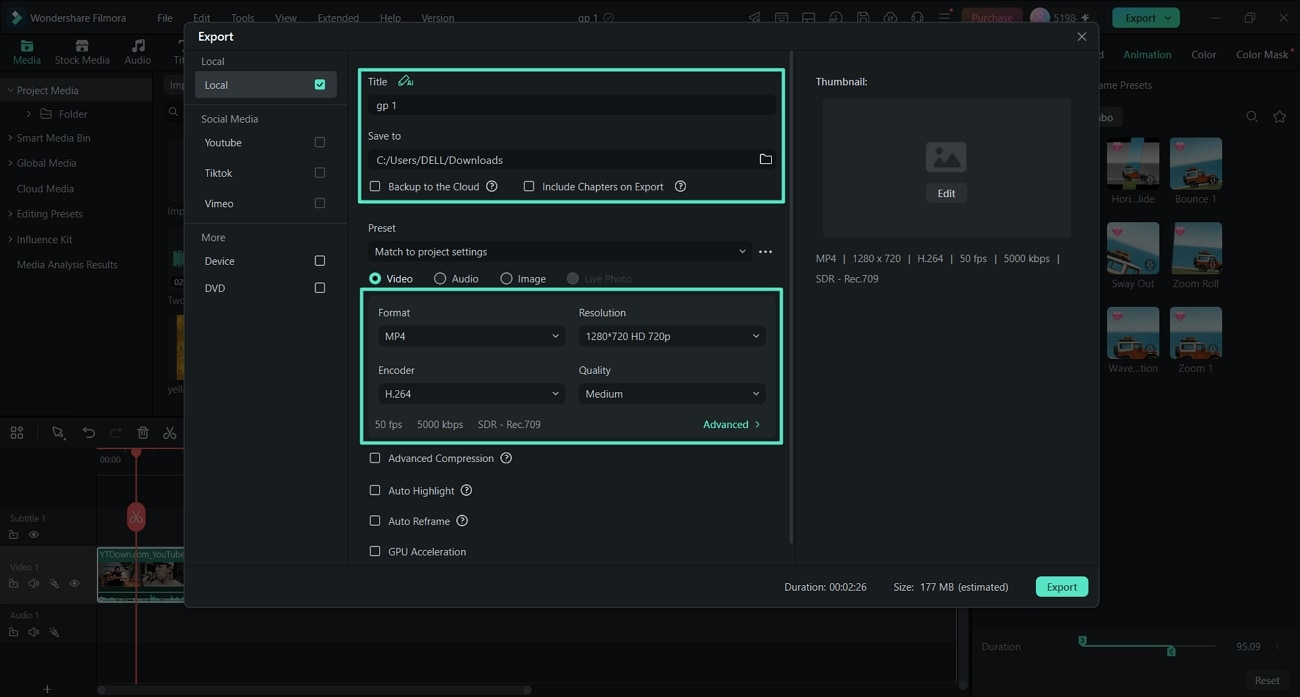
Task: Select the Image export type
Action: click(x=506, y=278)
